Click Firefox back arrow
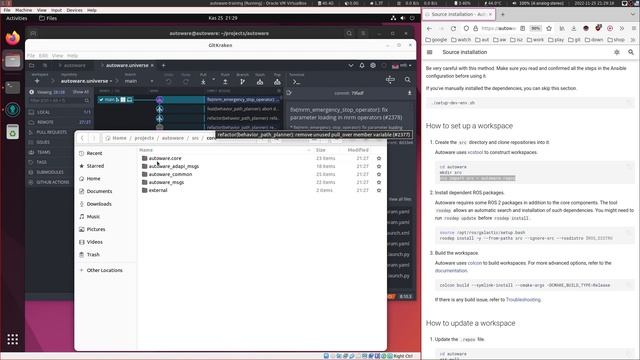The image size is (640, 360). 429,29
